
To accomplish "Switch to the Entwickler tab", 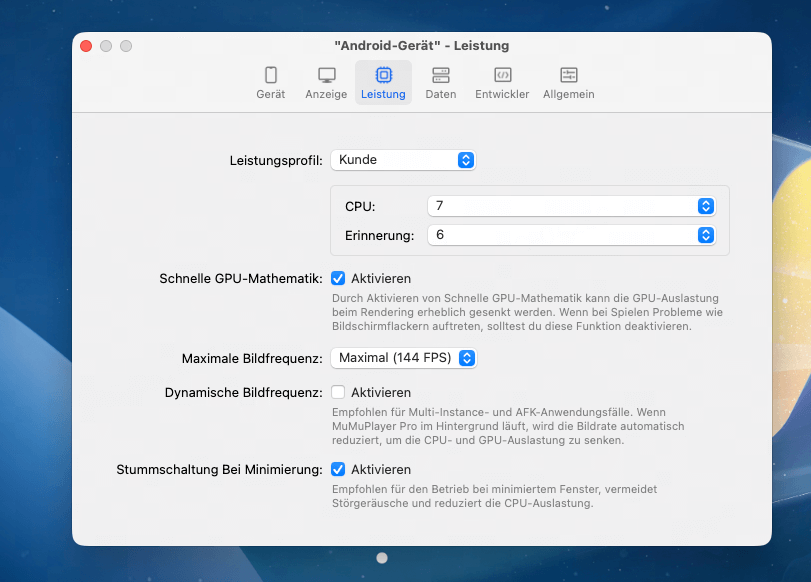I will pos(501,82).
